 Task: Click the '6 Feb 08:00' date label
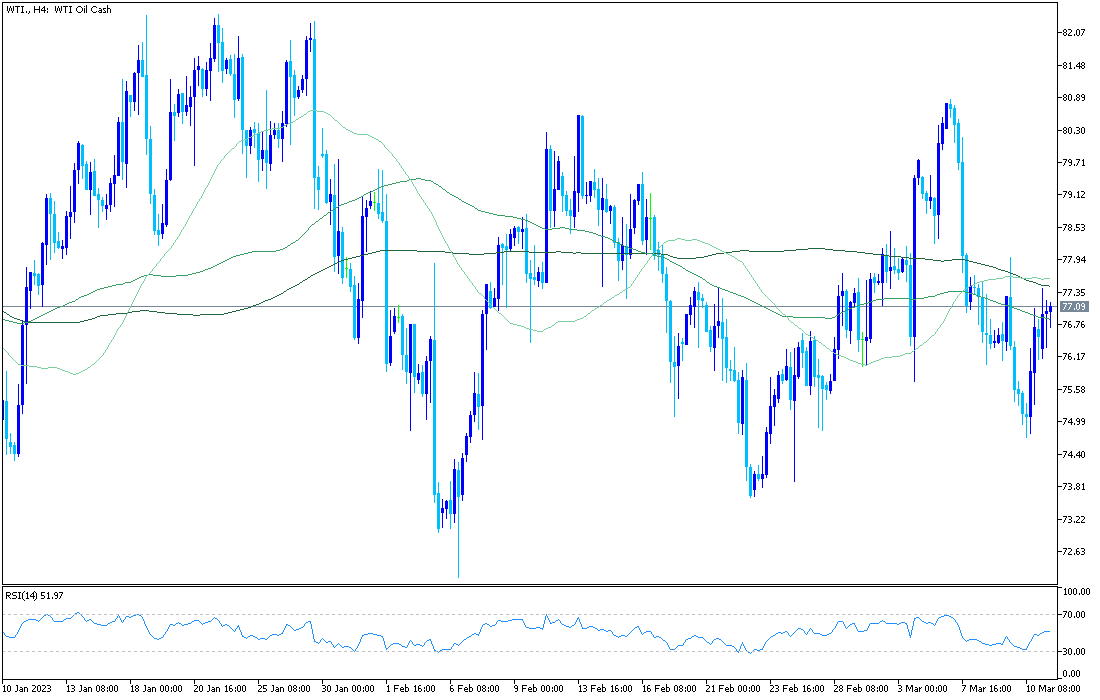[x=474, y=689]
